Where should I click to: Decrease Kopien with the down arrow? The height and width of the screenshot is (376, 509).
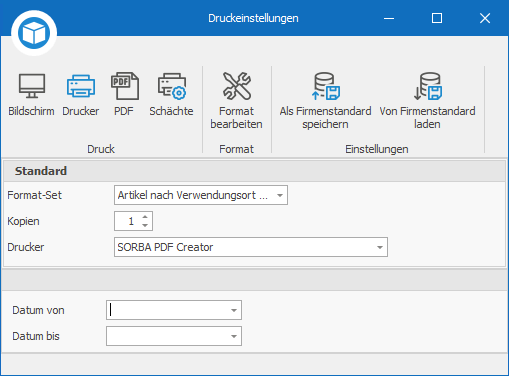[145, 225]
